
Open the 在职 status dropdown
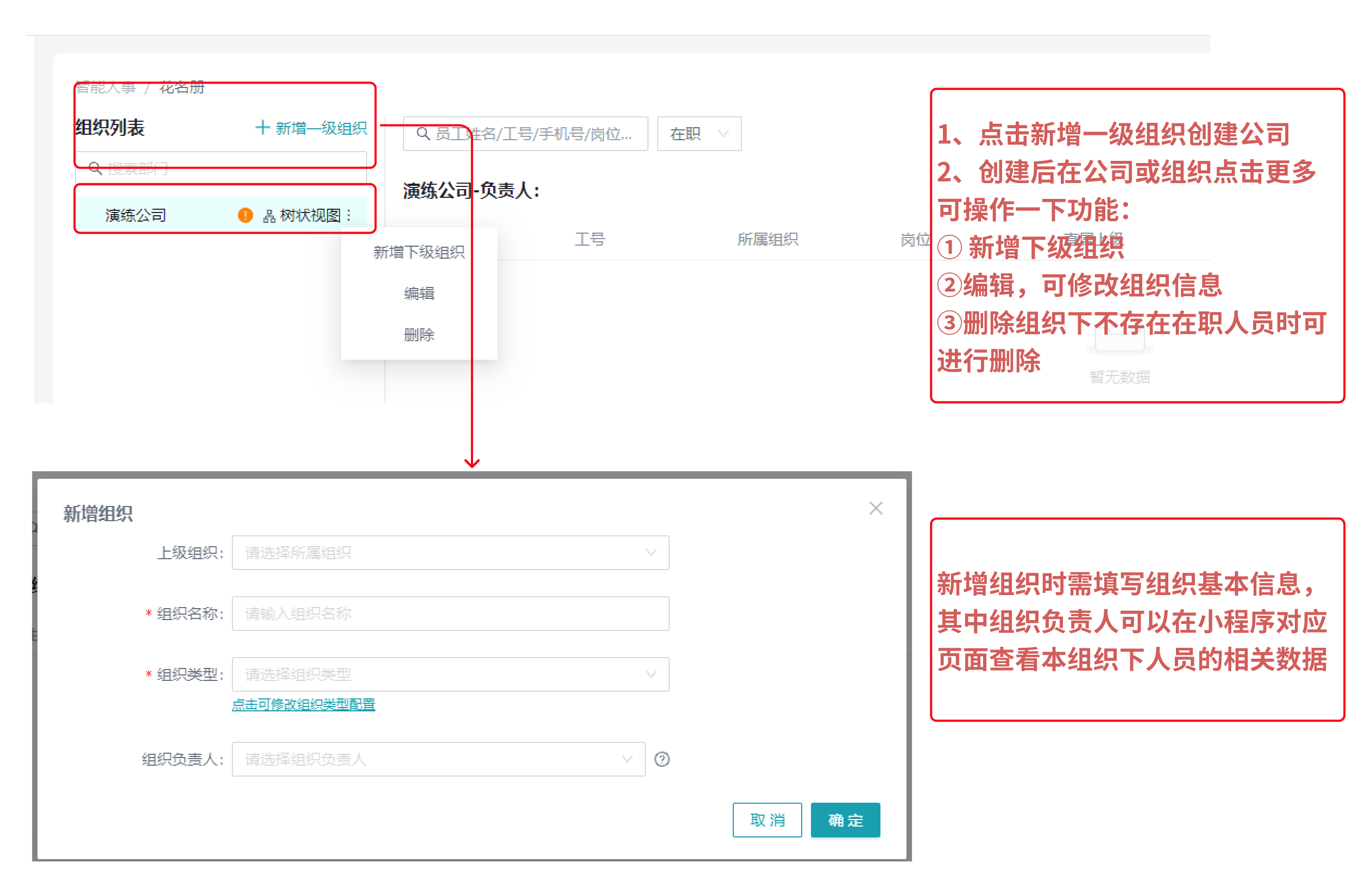[x=698, y=134]
